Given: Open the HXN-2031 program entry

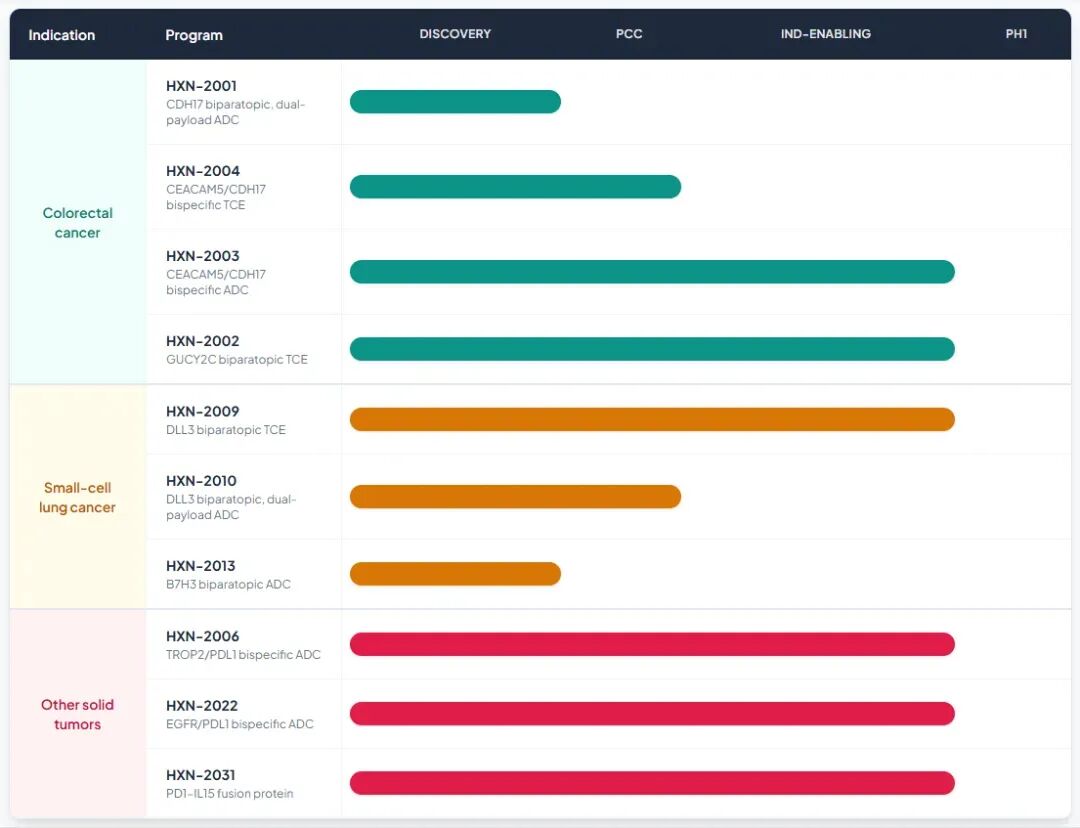Looking at the screenshot, I should pyautogui.click(x=201, y=775).
